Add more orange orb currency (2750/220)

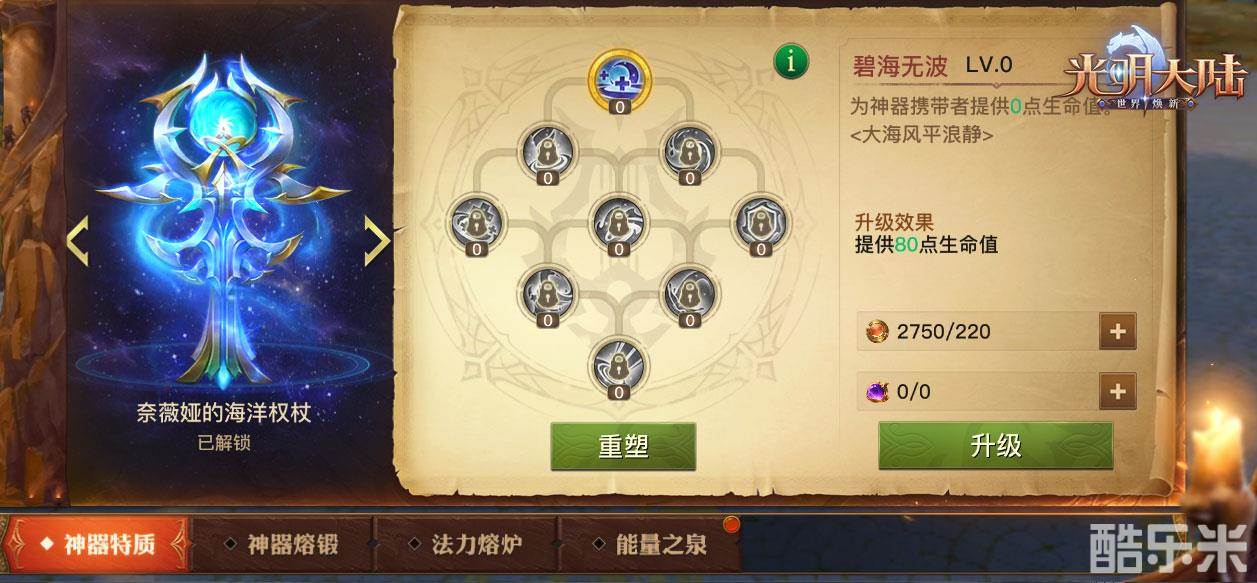coord(1118,331)
